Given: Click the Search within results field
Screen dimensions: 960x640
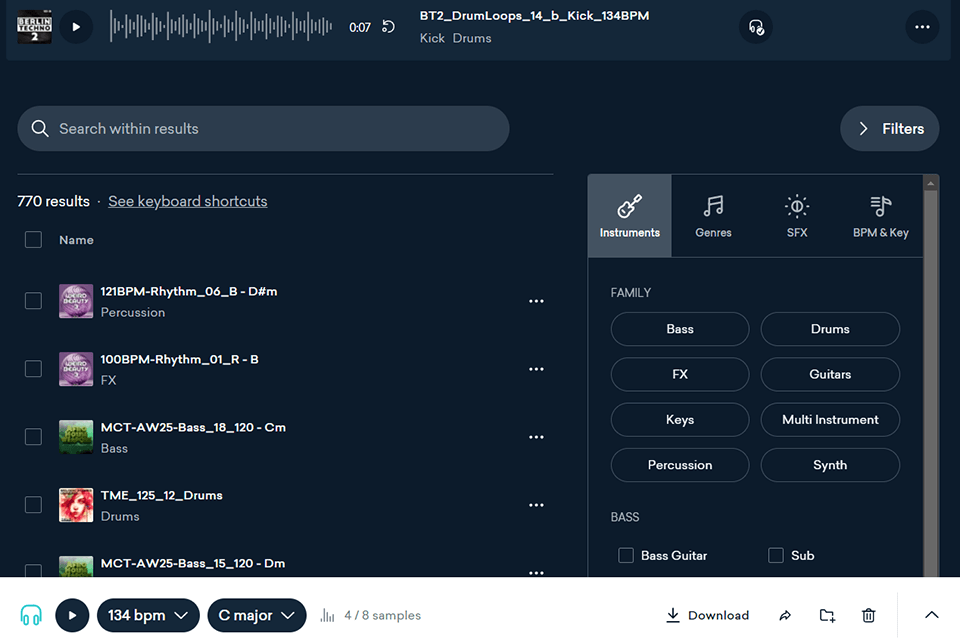Looking at the screenshot, I should coord(263,129).
